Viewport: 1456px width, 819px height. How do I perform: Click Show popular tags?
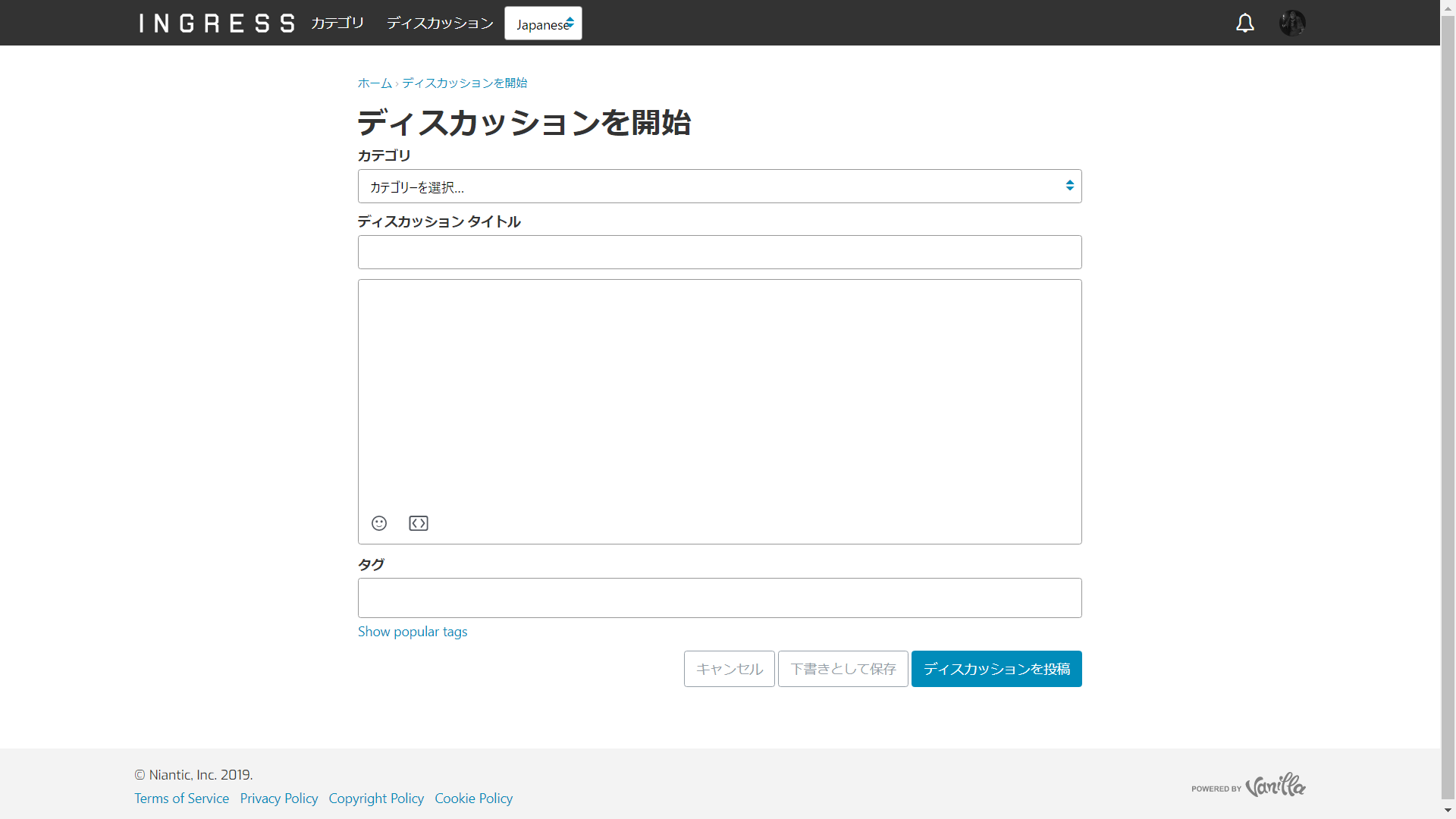tap(412, 631)
